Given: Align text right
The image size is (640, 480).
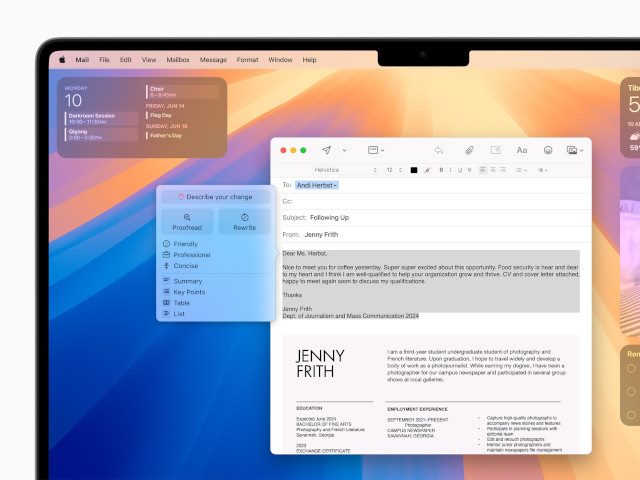Looking at the screenshot, I should coord(503,170).
